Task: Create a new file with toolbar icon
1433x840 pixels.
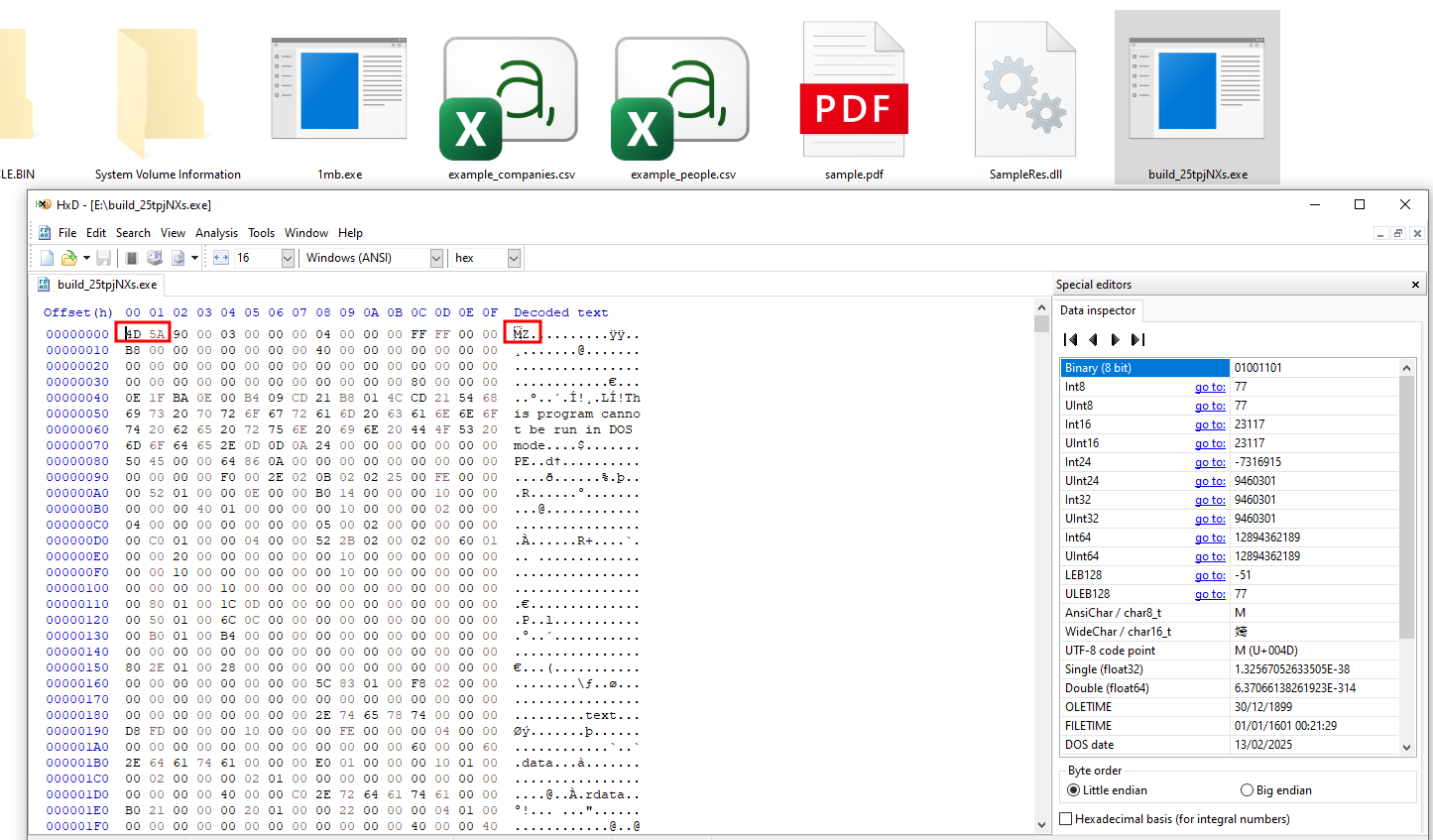Action: coord(47,258)
